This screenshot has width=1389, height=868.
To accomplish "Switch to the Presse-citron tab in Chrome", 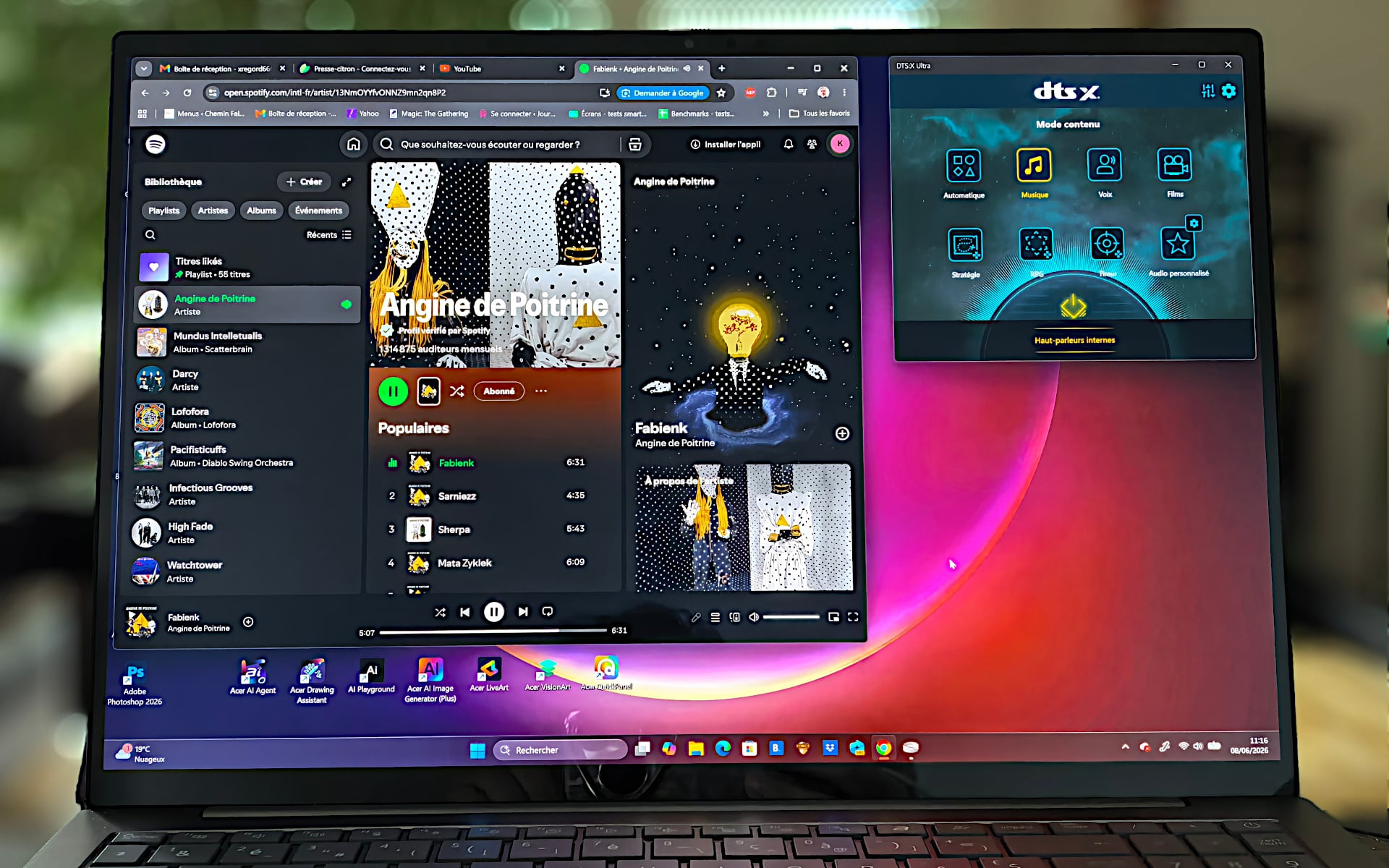I will point(362,69).
